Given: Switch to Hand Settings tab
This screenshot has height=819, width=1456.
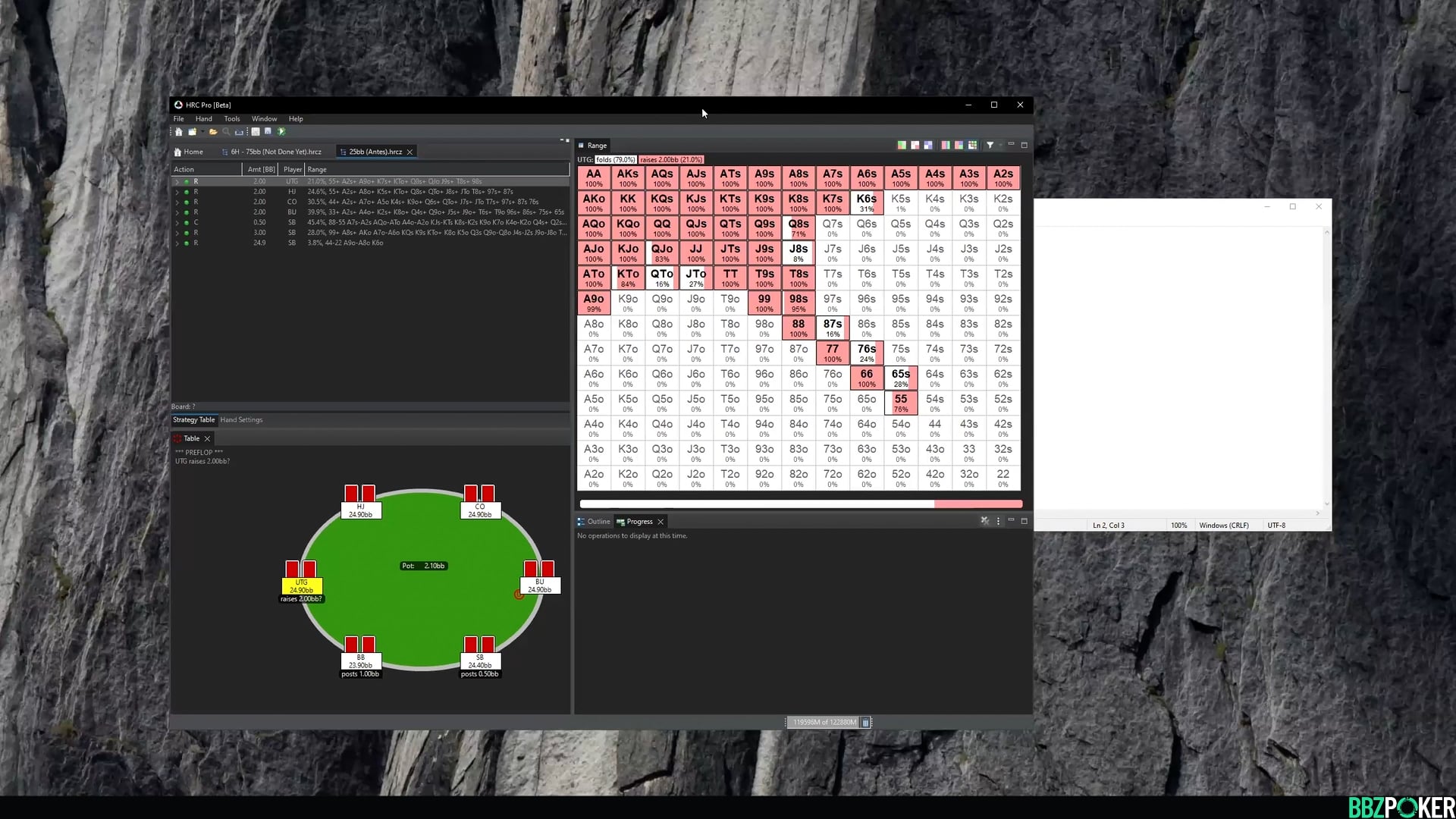Looking at the screenshot, I should point(241,420).
